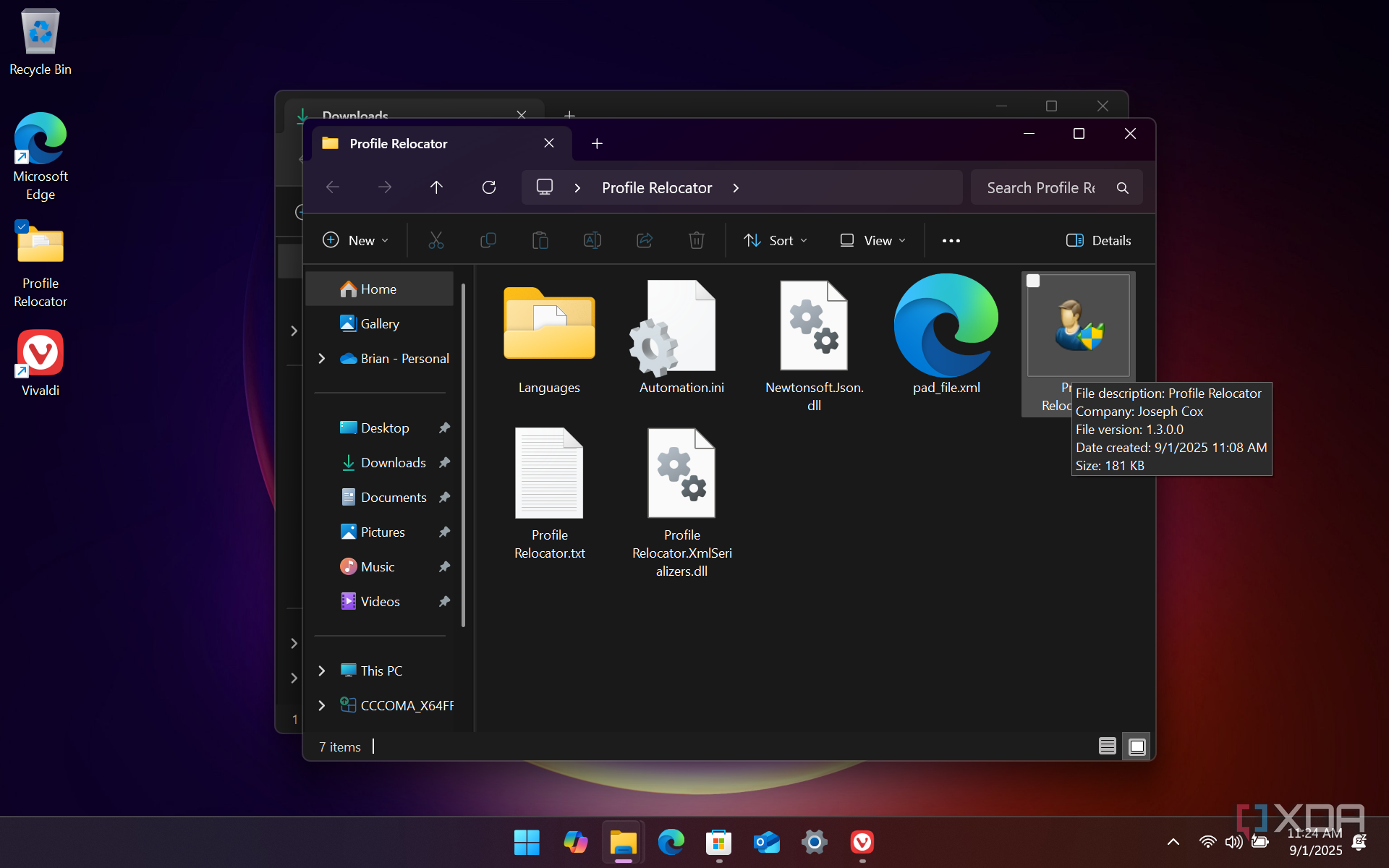Select Vivaldi desktop shortcut
Image resolution: width=1389 pixels, height=868 pixels.
point(41,363)
